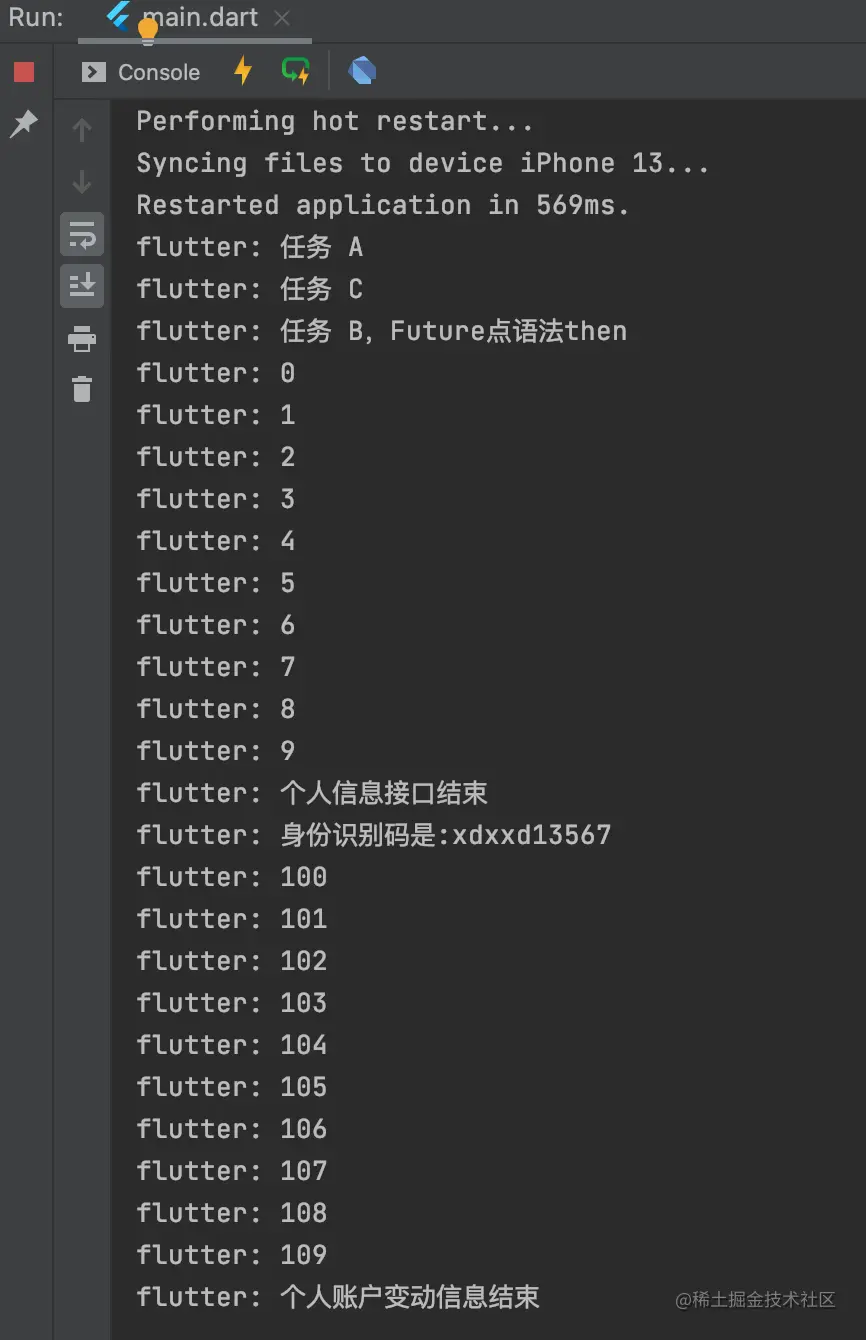Trigger Flutter Hot Reload lightning icon

[x=243, y=71]
